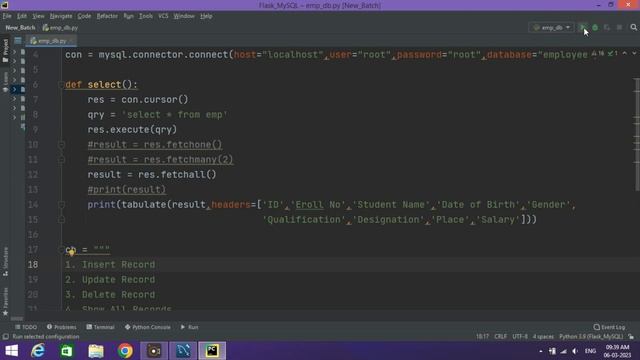Screen dimensions: 640x360
Task: Collapse the def select() code fold marker
Action: point(61,84)
